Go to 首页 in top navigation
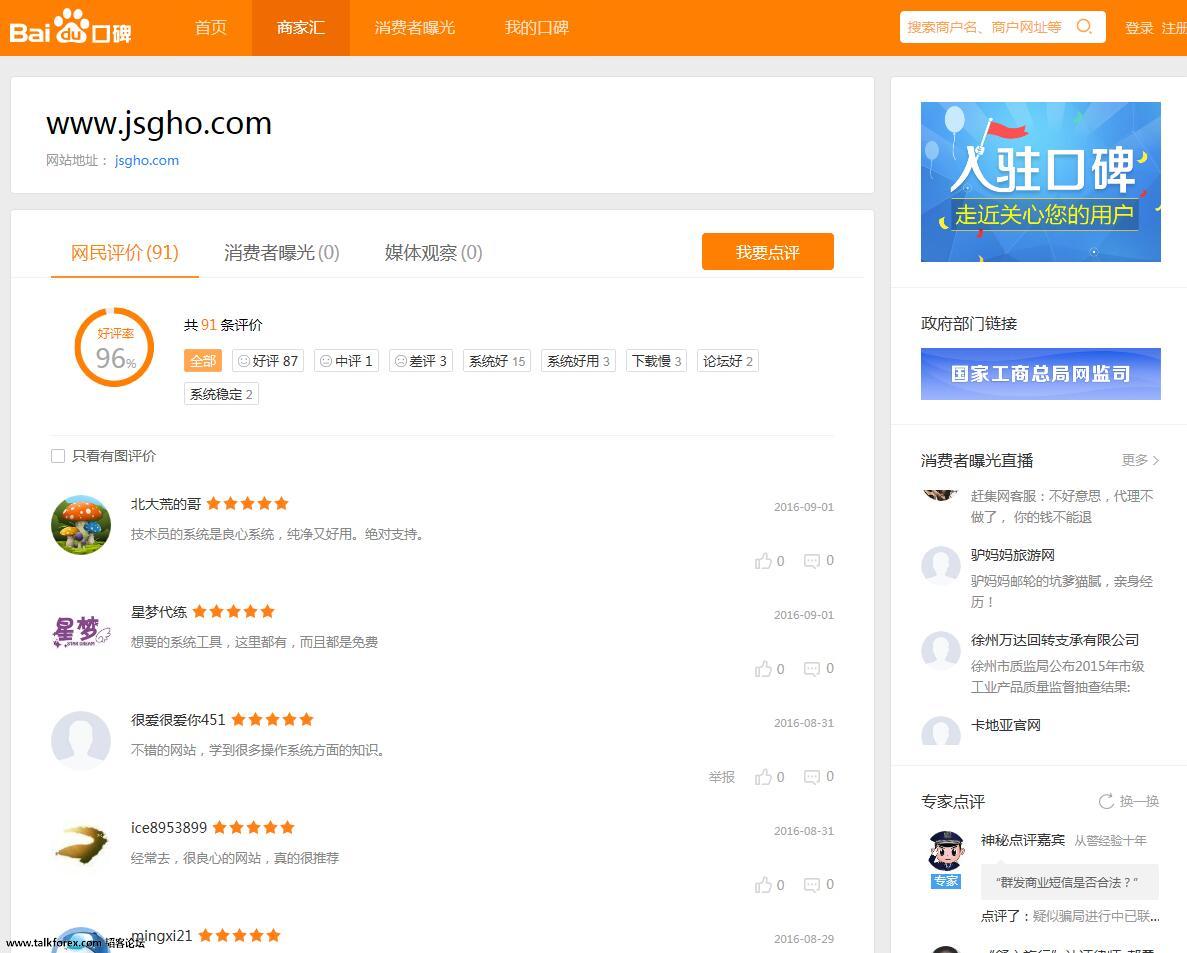The height and width of the screenshot is (953, 1187). click(x=210, y=27)
